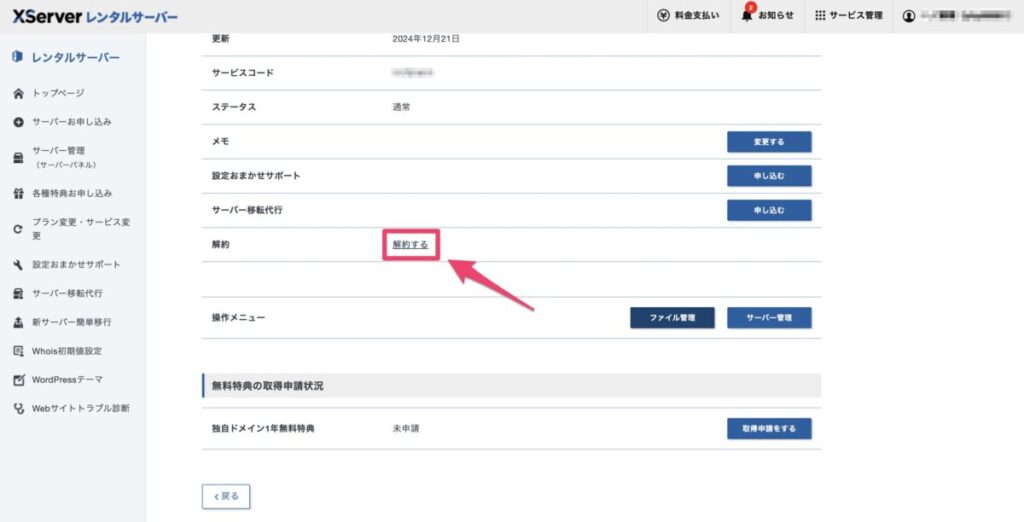Click the サーバーお申し込み plus icon
This screenshot has height=522, width=1024.
18,122
